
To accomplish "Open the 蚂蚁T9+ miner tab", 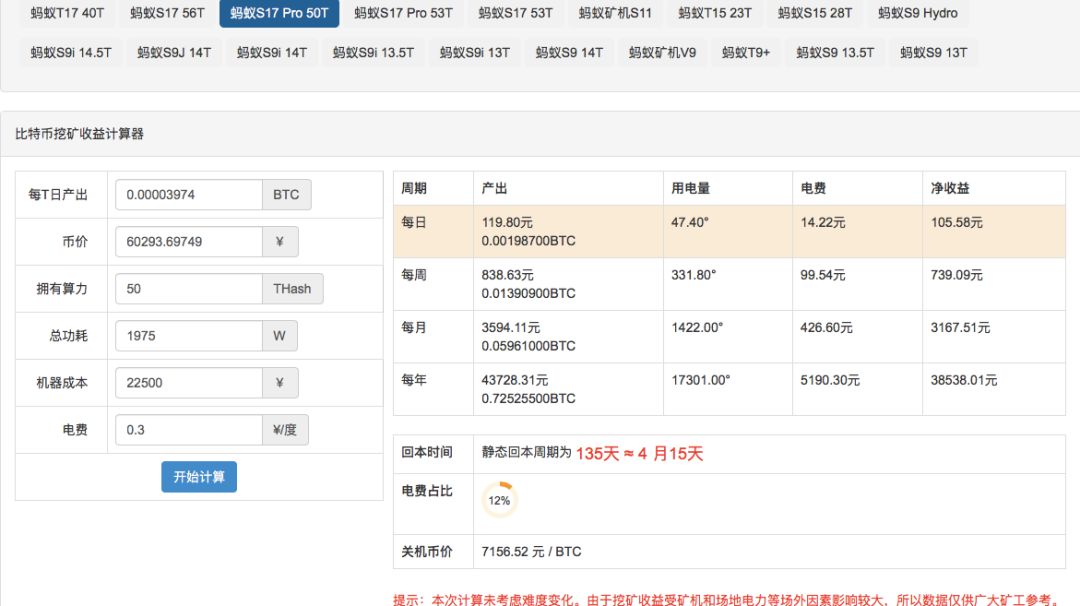I will coord(746,52).
